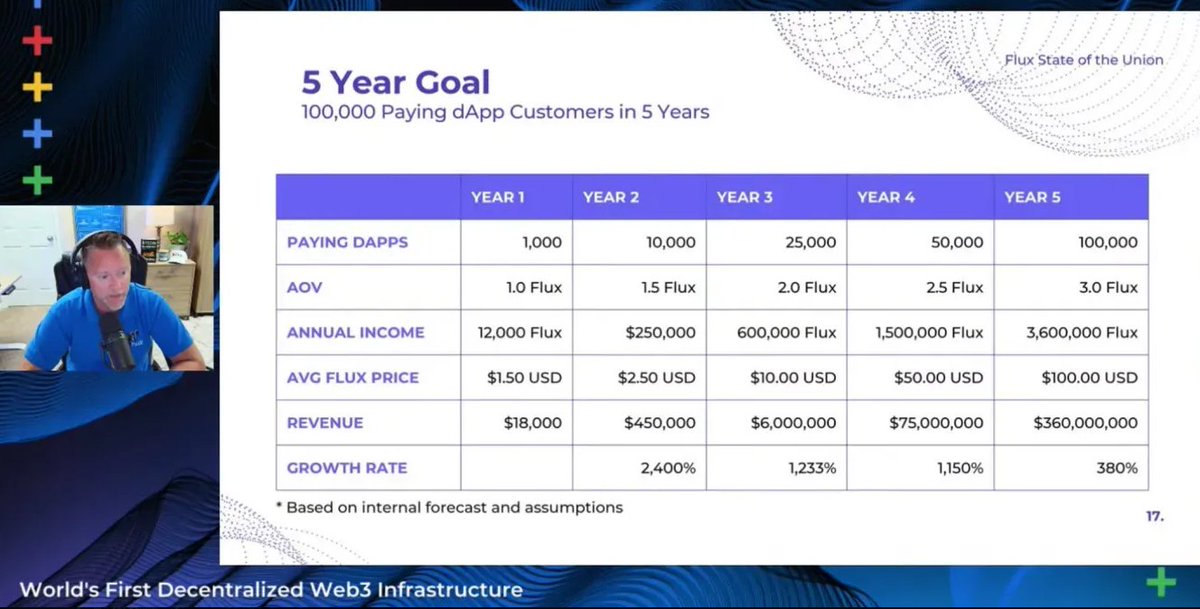Screen dimensions: 1200x609
Task: Select the '$250,000' annual income cell
Action: click(639, 332)
